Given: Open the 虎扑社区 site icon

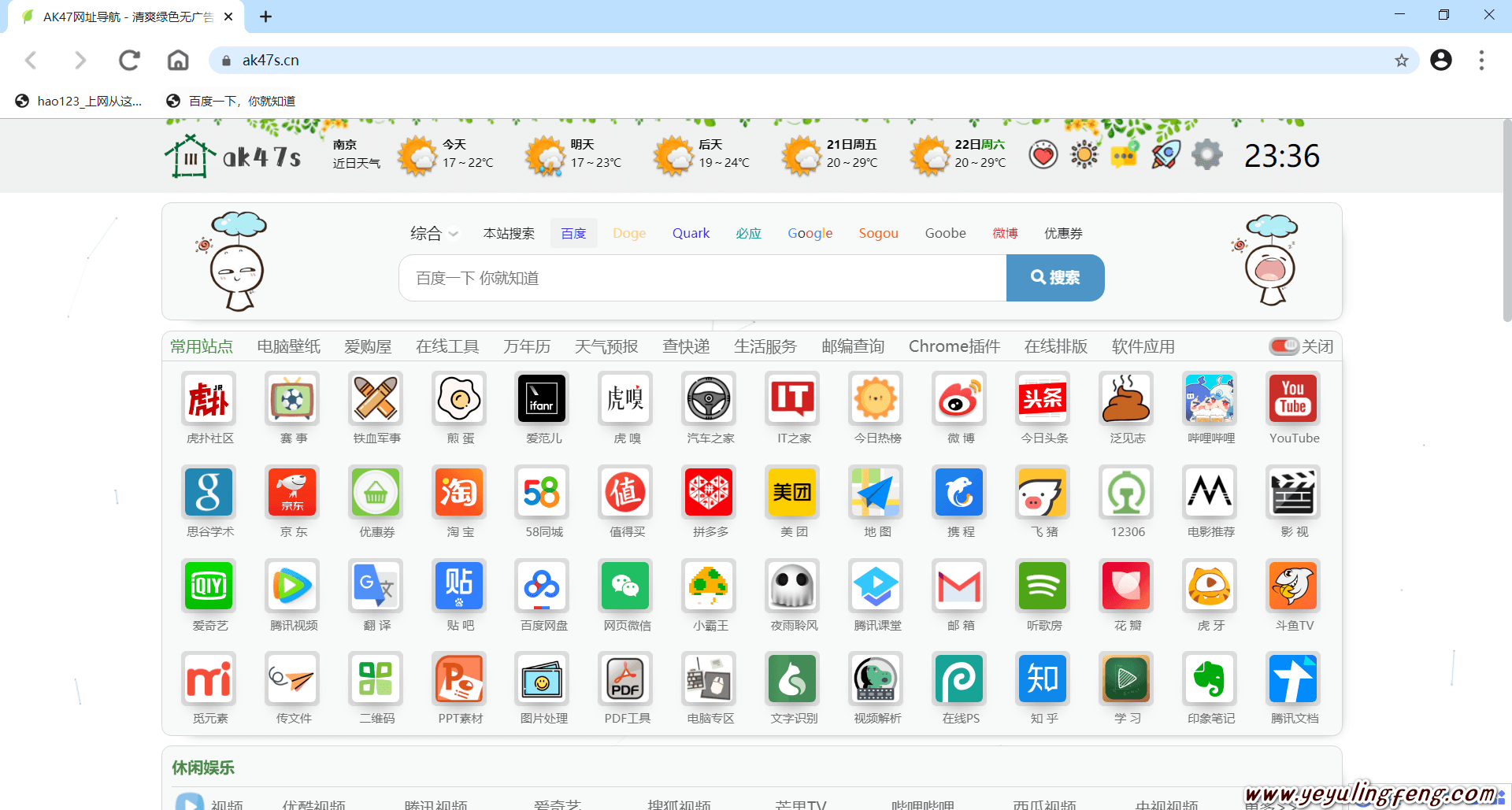Looking at the screenshot, I should click(209, 398).
